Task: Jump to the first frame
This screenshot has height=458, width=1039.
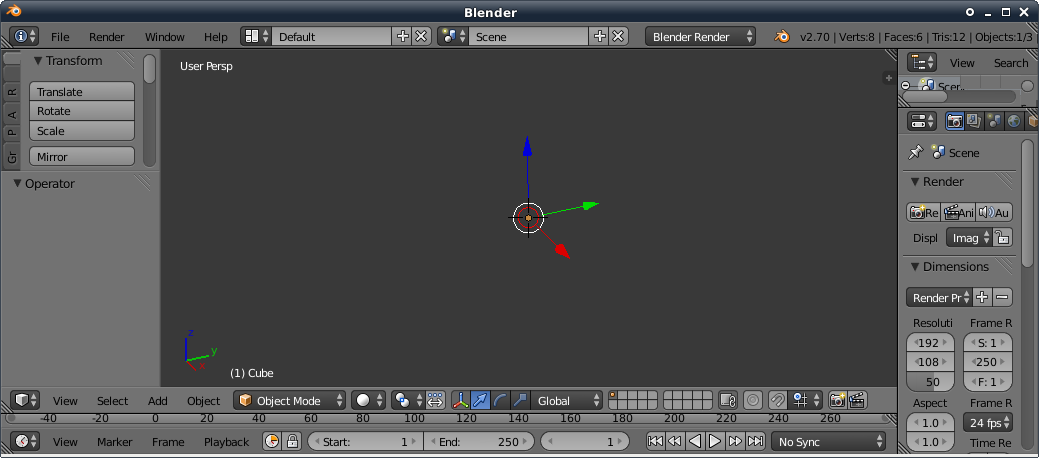Action: [655, 441]
